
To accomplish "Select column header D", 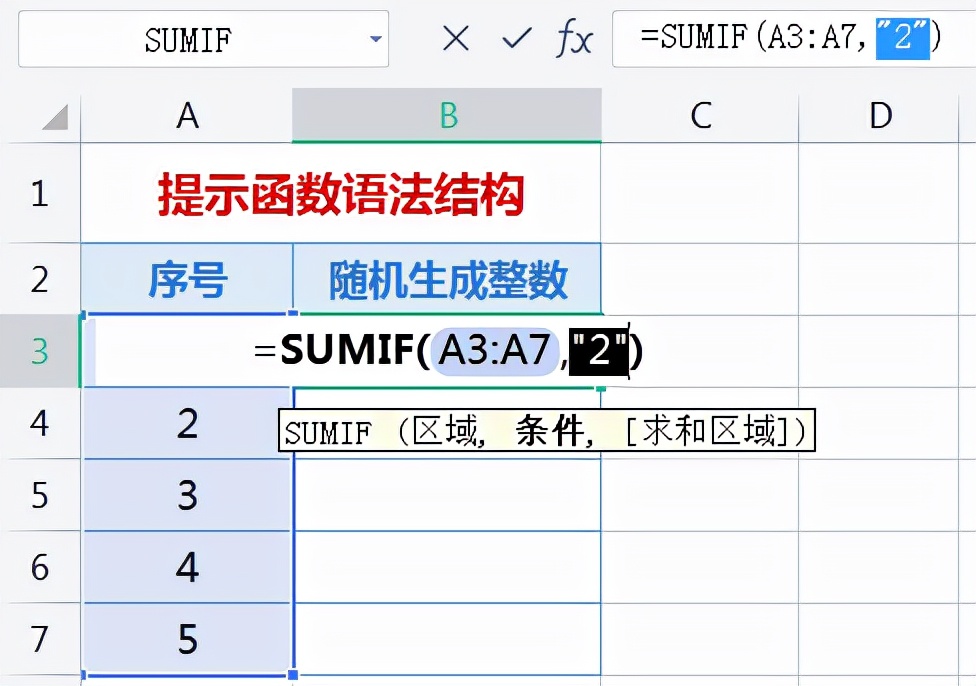I will pyautogui.click(x=879, y=115).
